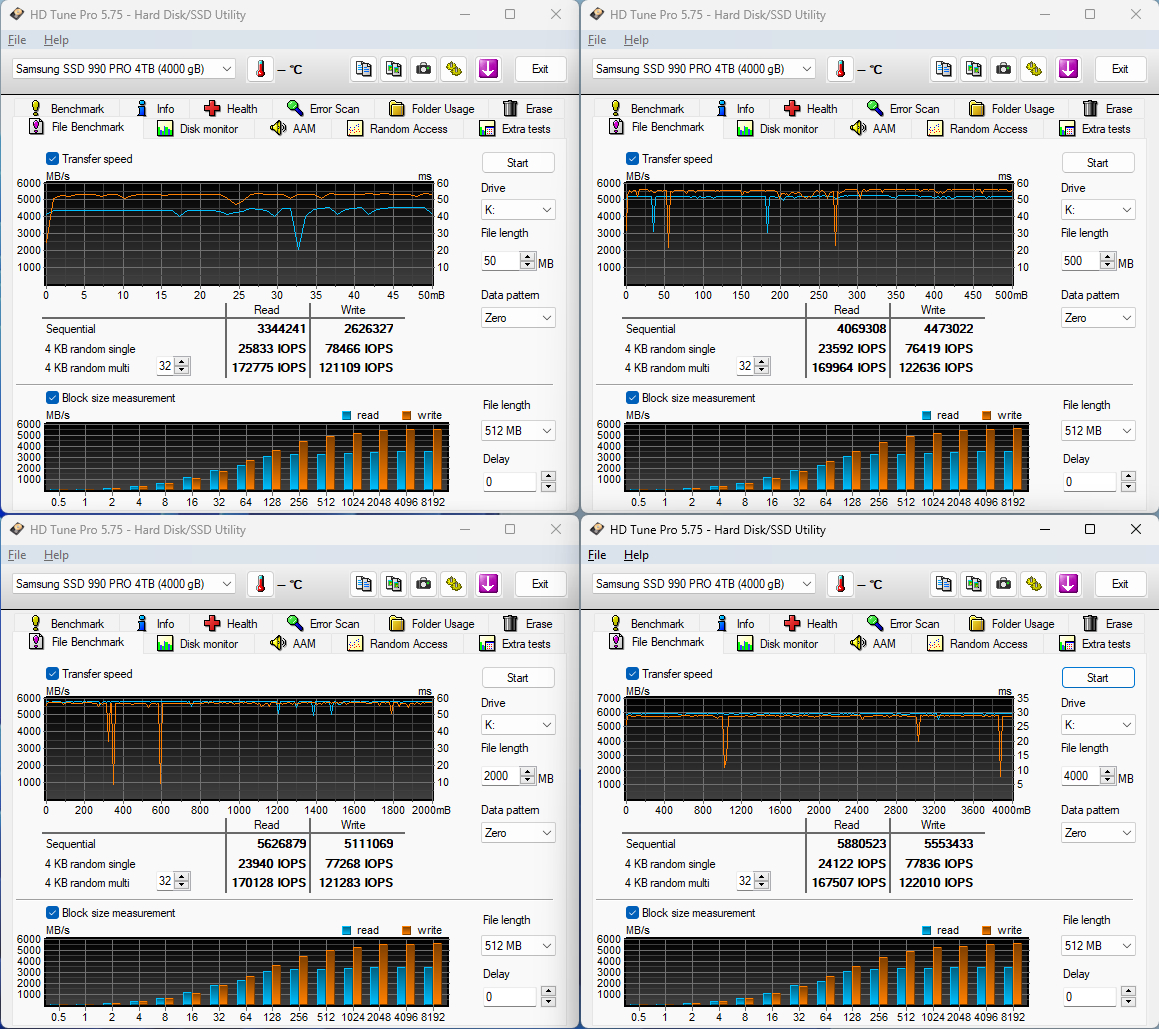Viewport: 1159px width, 1029px height.
Task: Click thermometer icon in 500 MB window
Action: 840,69
